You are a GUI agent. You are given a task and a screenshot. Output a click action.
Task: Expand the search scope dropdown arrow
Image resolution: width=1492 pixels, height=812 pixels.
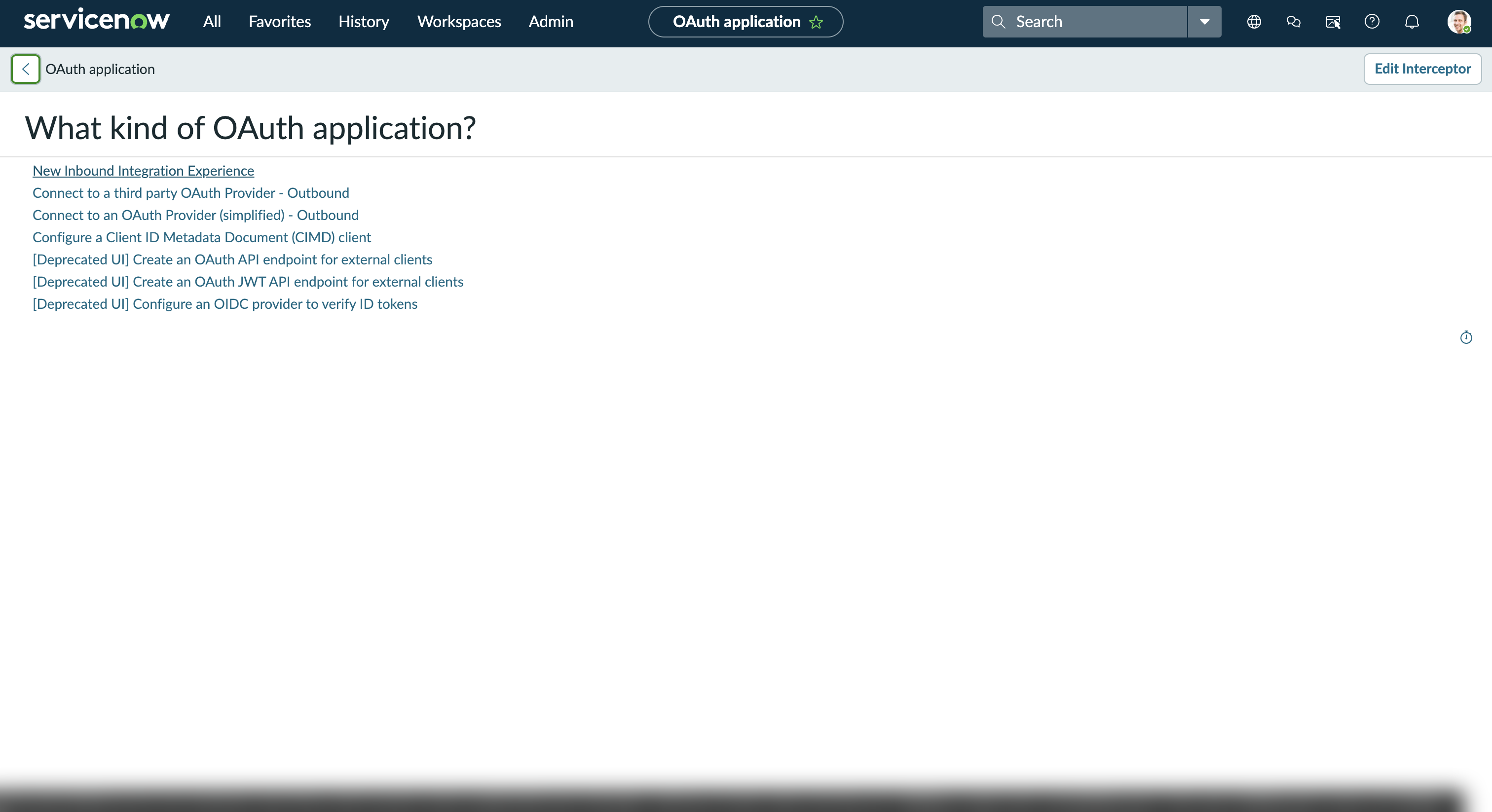[1205, 21]
